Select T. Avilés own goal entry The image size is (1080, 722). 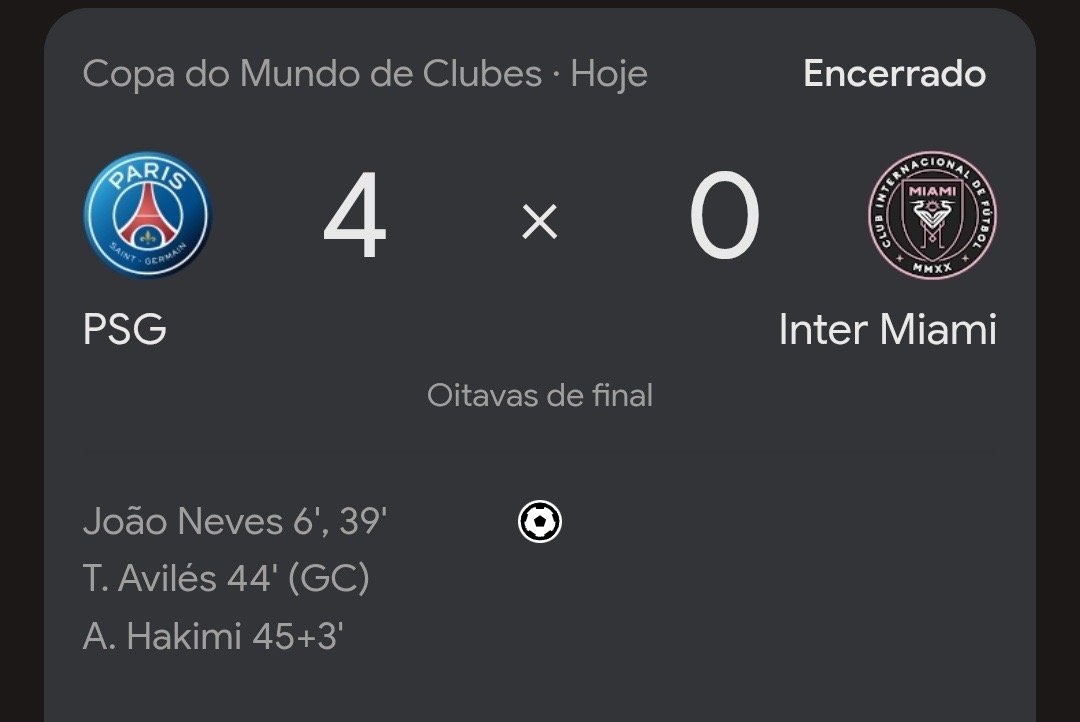226,578
